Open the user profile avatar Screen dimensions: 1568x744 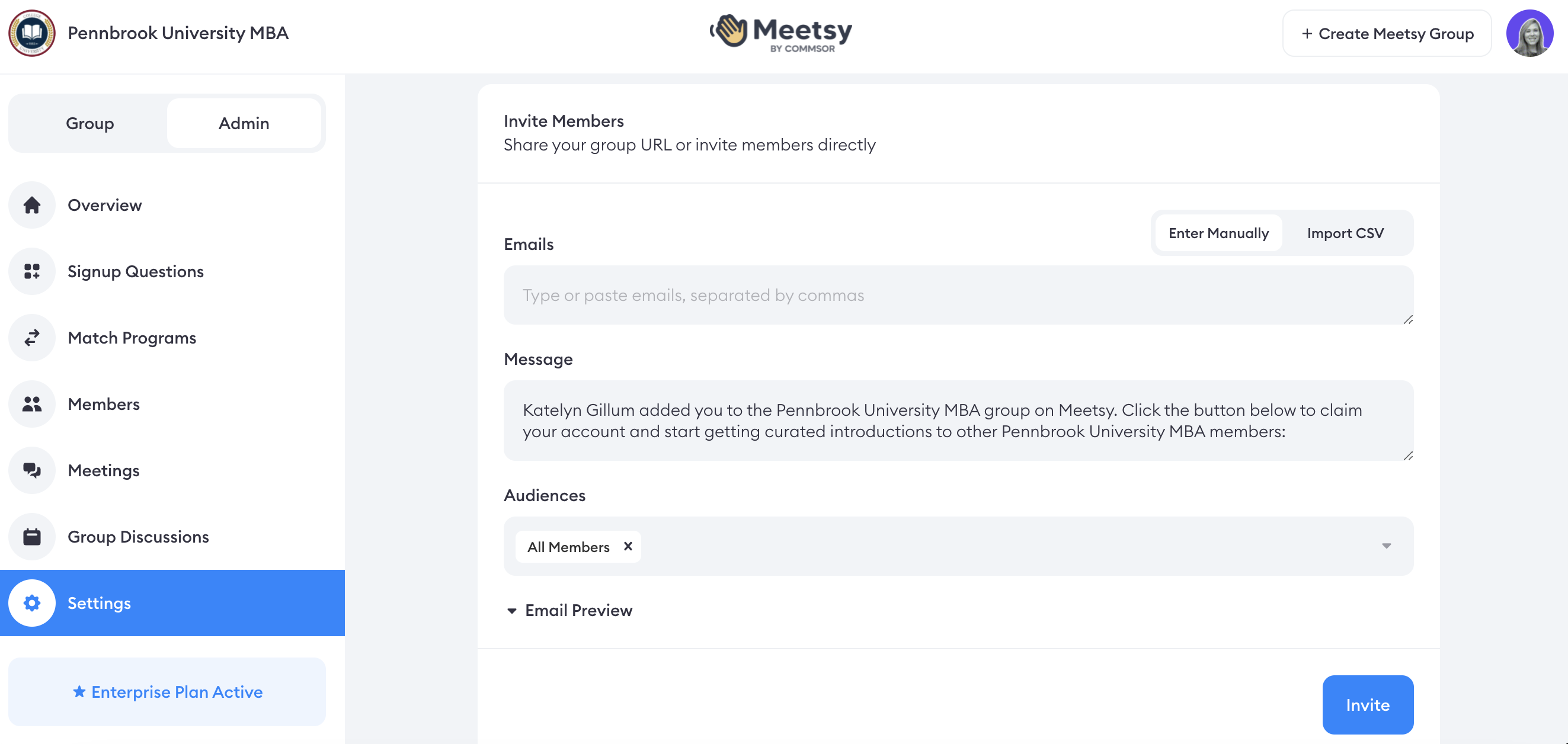(1529, 33)
